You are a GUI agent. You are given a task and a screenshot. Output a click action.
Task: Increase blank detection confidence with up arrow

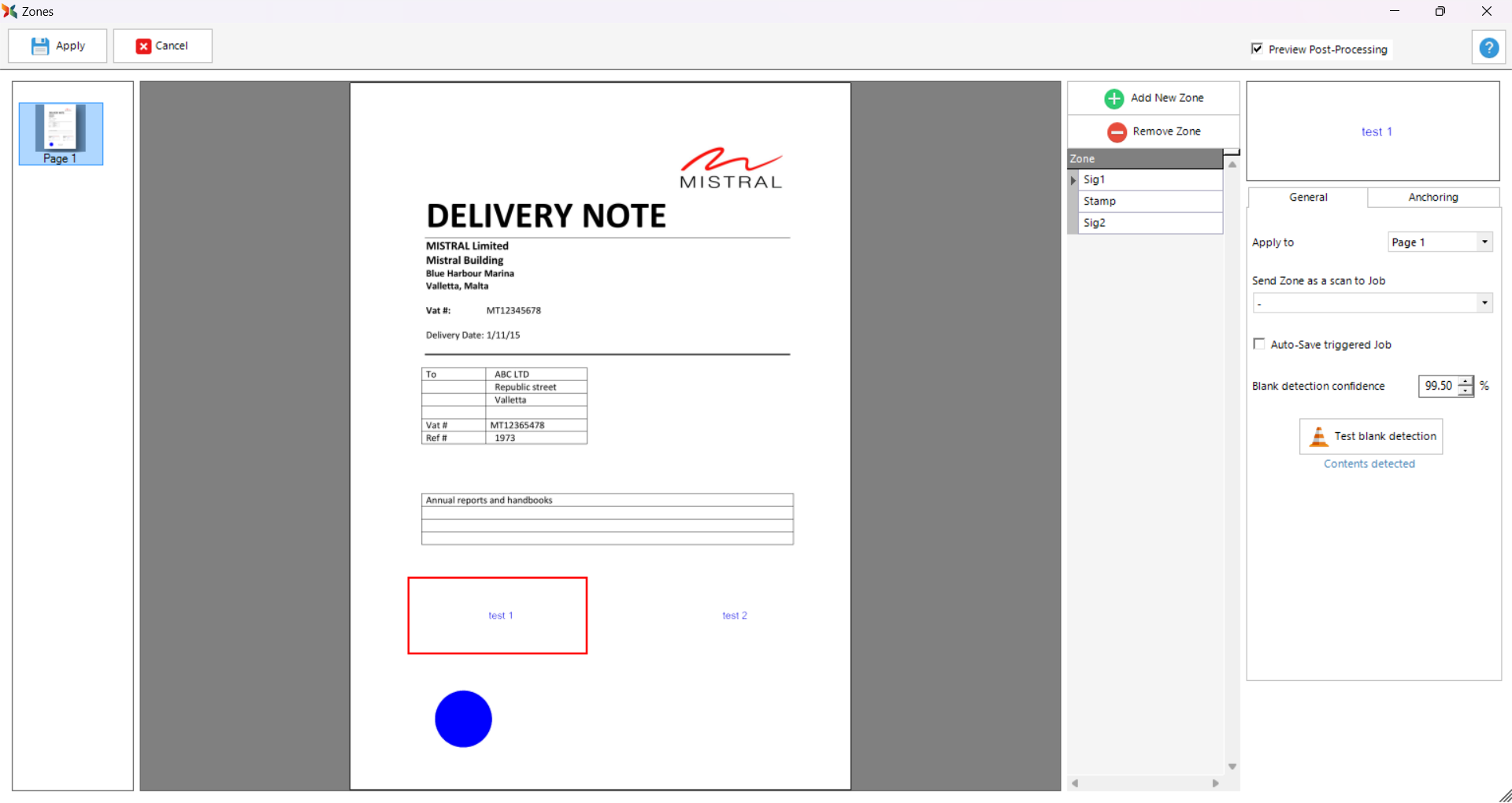pyautogui.click(x=1466, y=381)
